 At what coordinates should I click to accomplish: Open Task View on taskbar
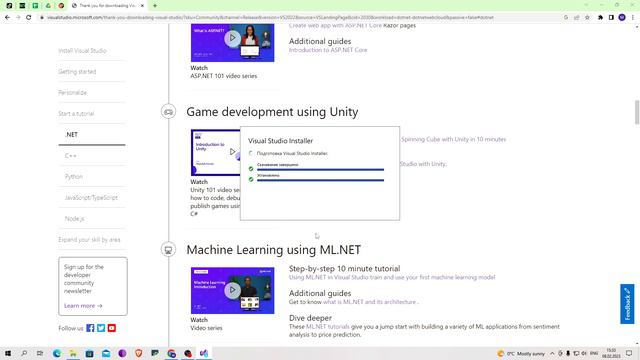(x=40, y=353)
